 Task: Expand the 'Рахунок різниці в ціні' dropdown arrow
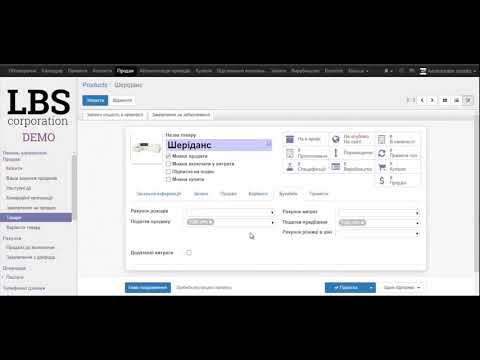pos(417,233)
